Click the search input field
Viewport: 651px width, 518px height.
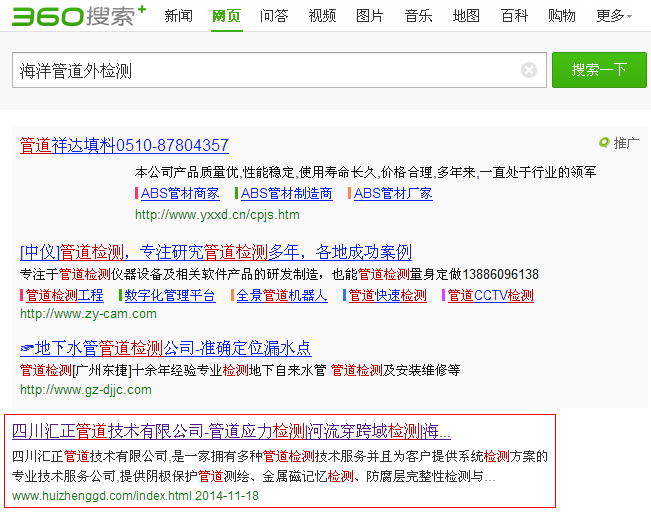coord(265,70)
